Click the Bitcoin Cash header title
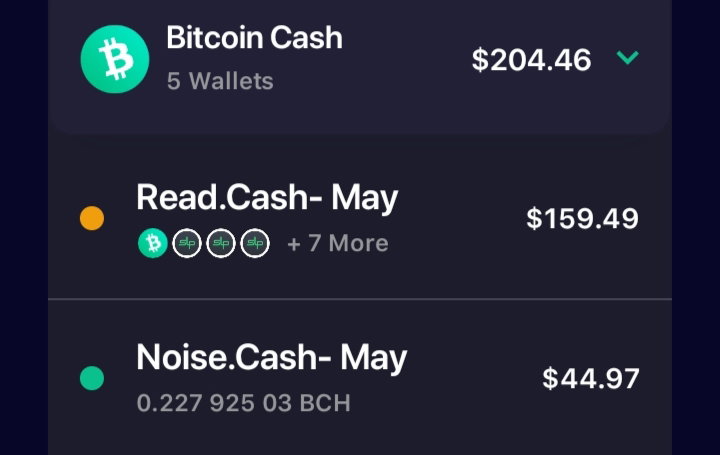This screenshot has width=720, height=455. pos(254,37)
